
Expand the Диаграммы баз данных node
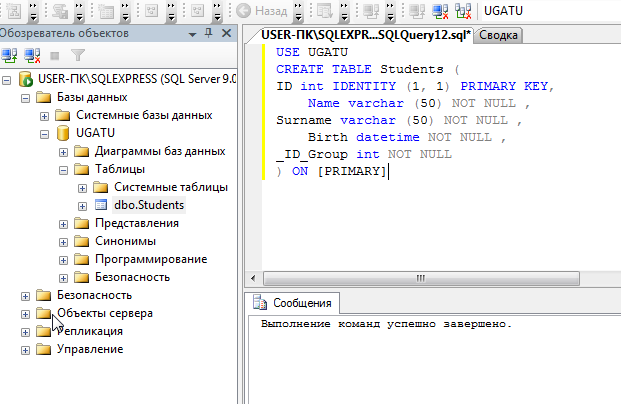pos(63,152)
